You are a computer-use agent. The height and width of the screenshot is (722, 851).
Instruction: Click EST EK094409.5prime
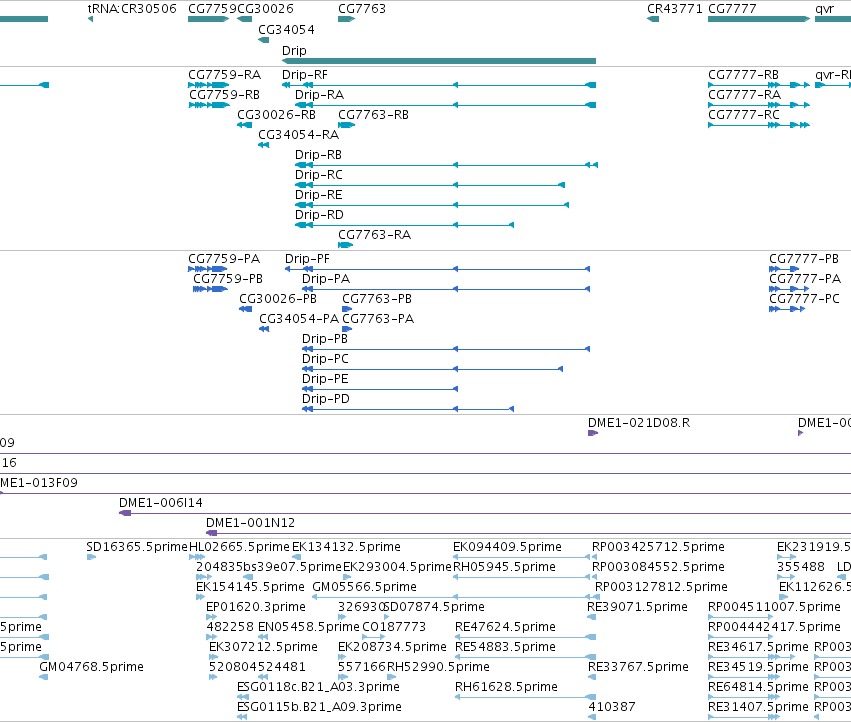pyautogui.click(x=507, y=547)
